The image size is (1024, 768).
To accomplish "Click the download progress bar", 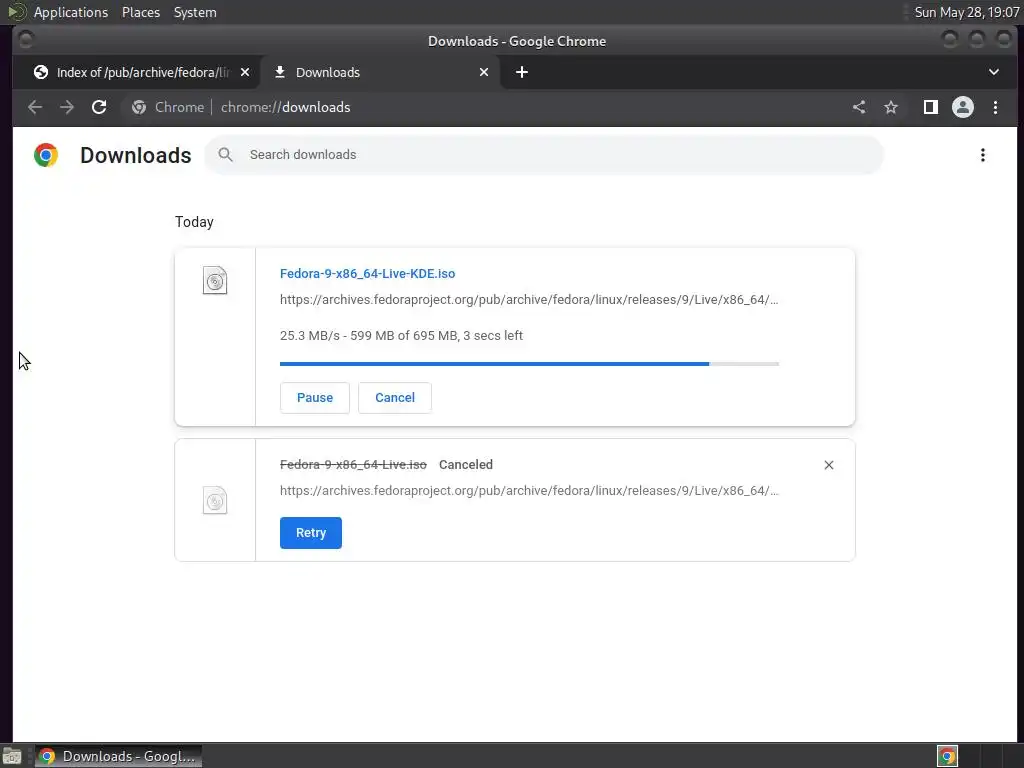I will pyautogui.click(x=529, y=364).
